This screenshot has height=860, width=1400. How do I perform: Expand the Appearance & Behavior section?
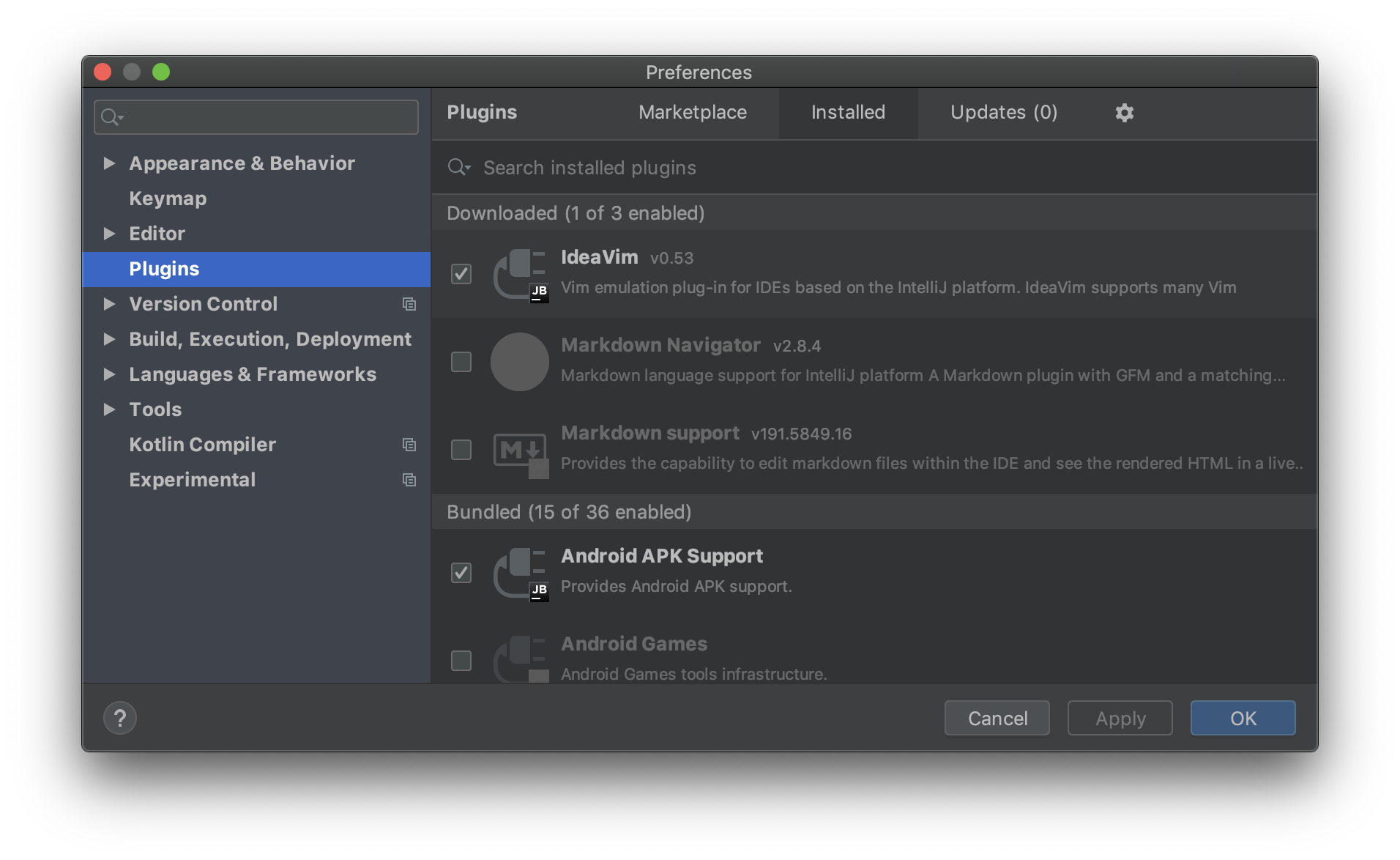(x=109, y=163)
